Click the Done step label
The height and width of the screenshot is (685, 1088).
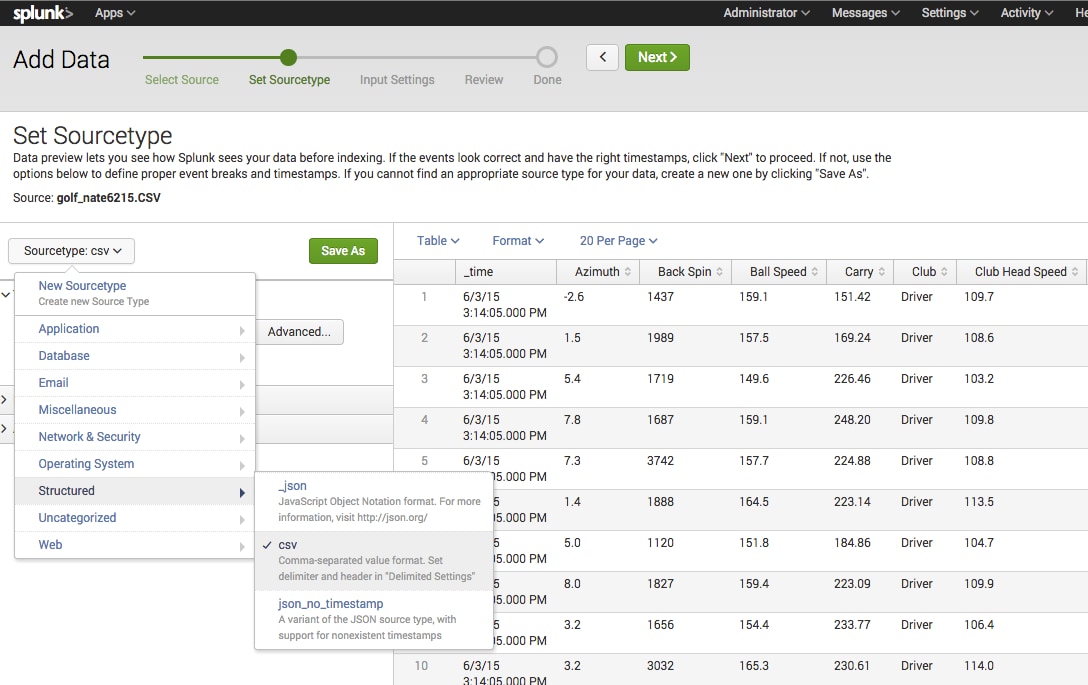547,80
